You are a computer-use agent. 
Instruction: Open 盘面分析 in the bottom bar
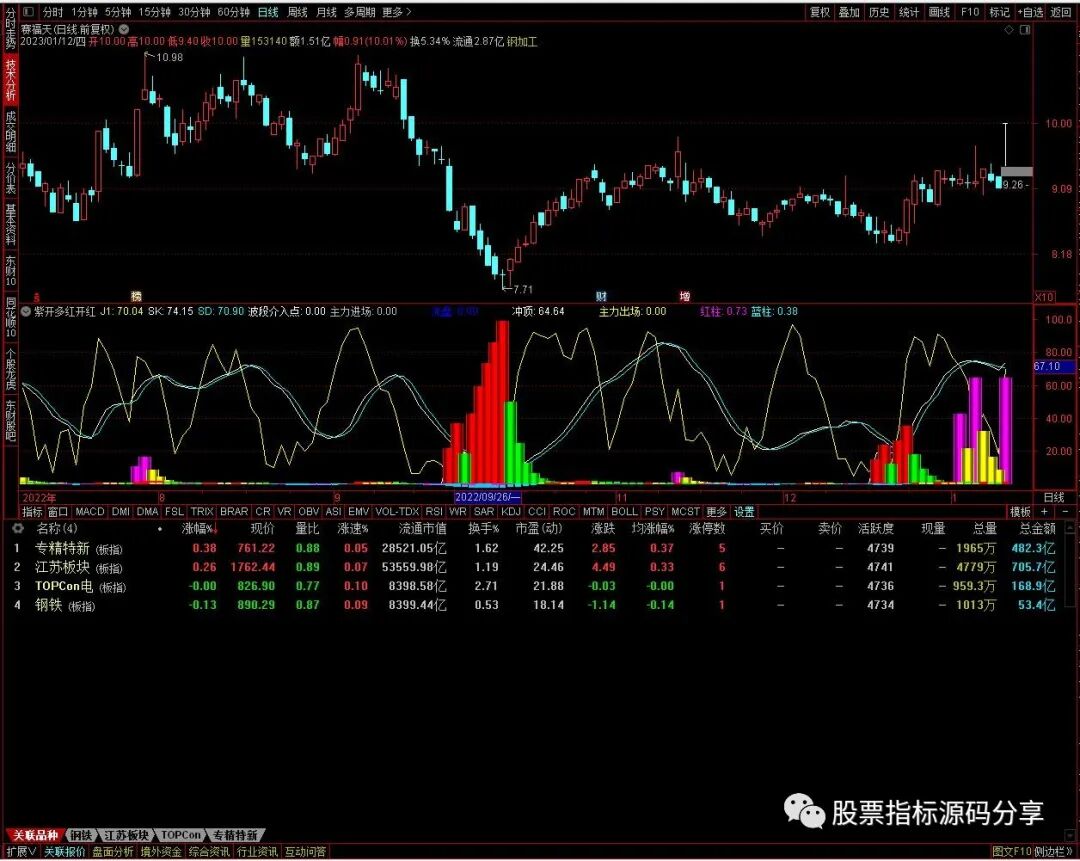point(113,852)
